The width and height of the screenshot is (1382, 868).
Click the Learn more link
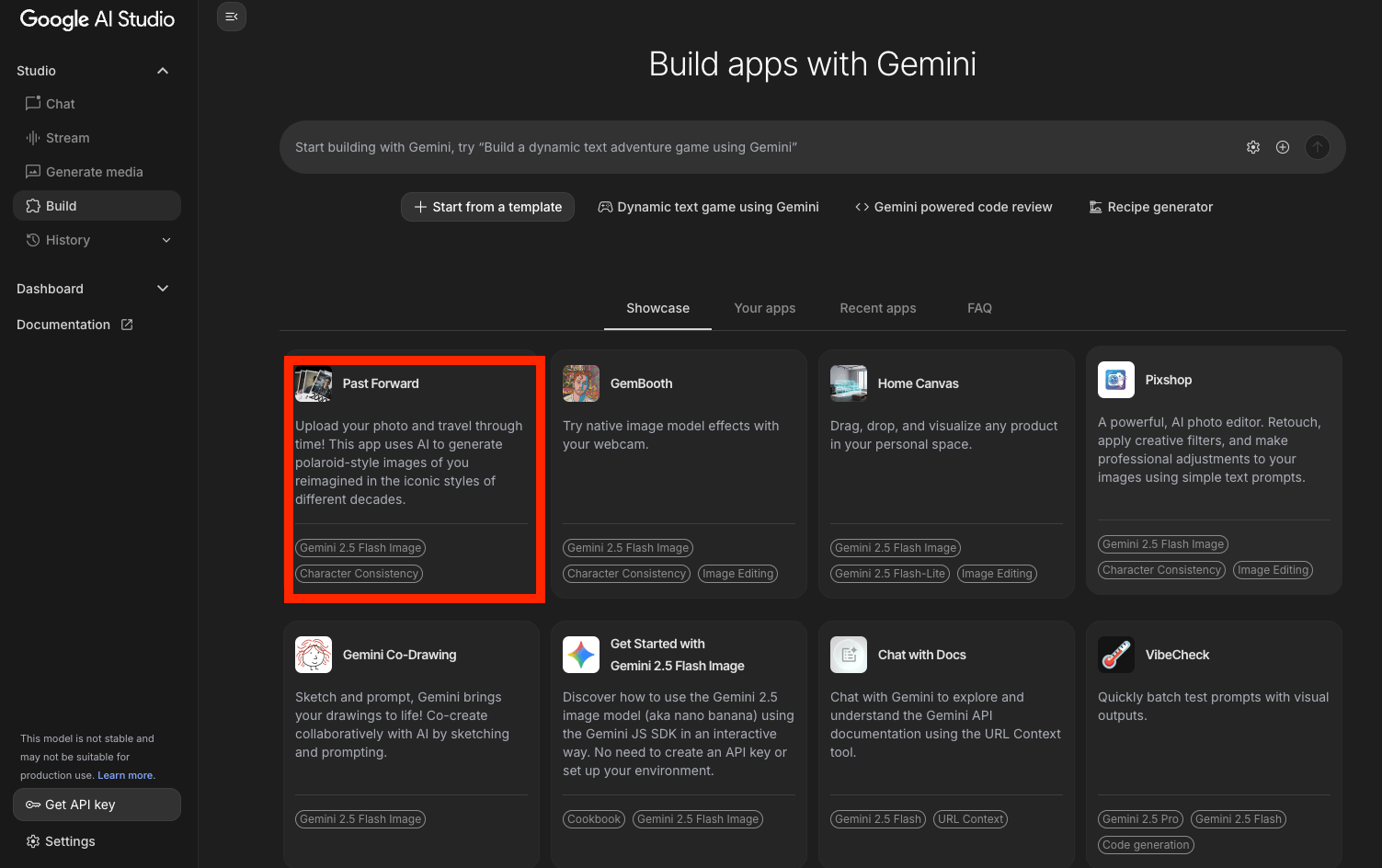125,775
